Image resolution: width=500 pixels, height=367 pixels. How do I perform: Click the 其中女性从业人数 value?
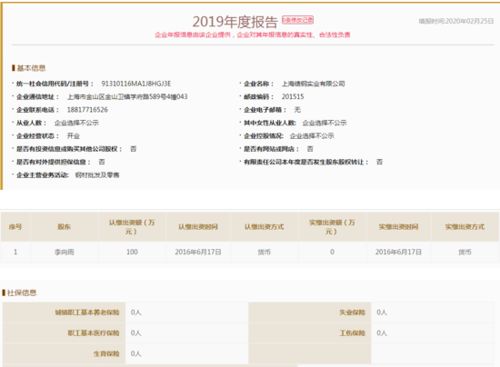point(324,123)
